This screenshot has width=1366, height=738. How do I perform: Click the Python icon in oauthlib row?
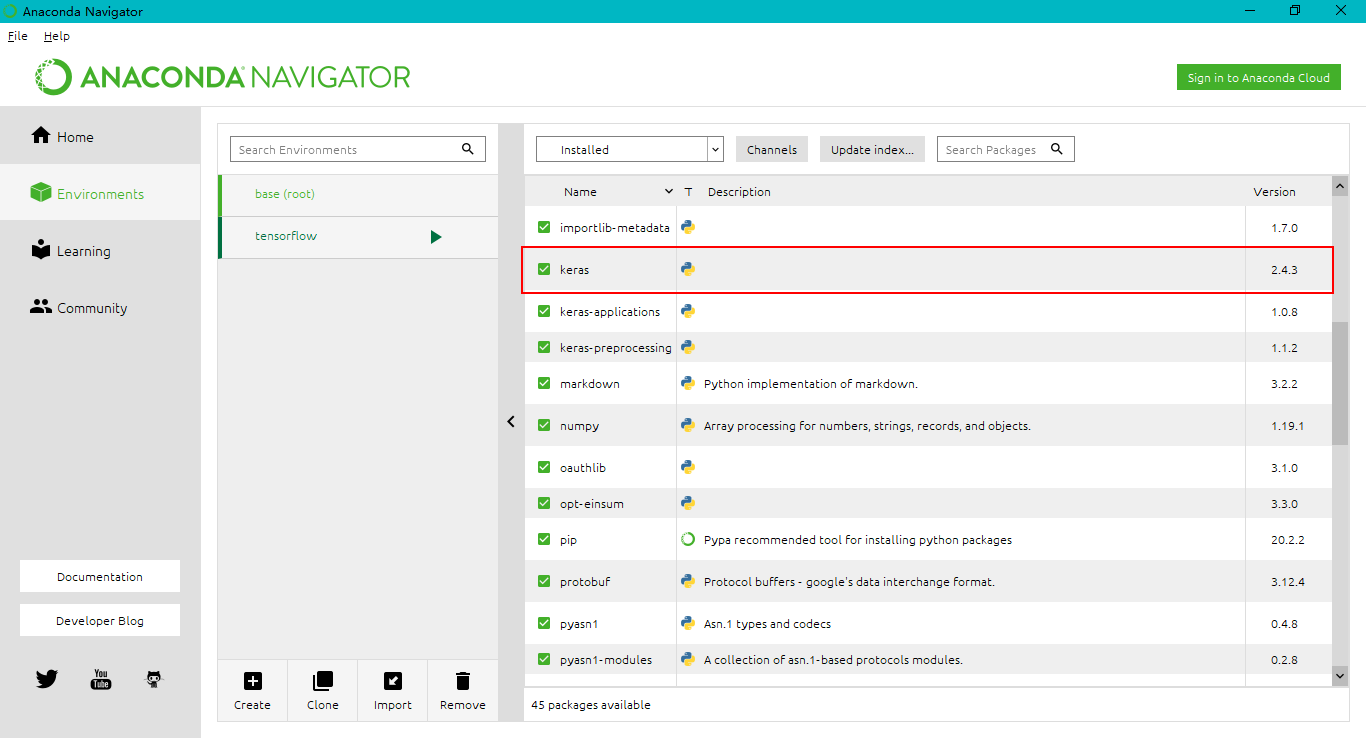(x=688, y=467)
